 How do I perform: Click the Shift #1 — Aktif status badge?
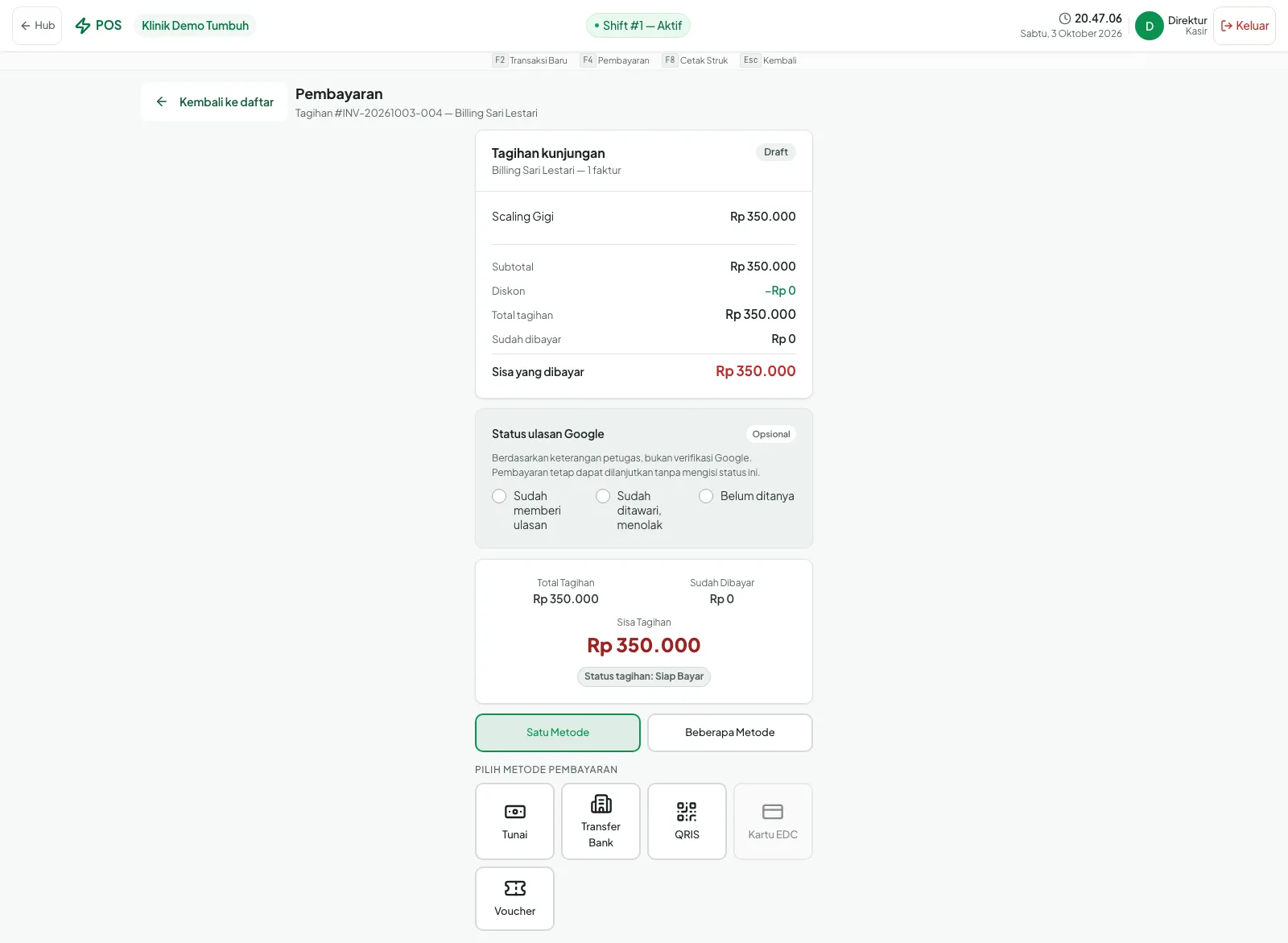pos(638,26)
